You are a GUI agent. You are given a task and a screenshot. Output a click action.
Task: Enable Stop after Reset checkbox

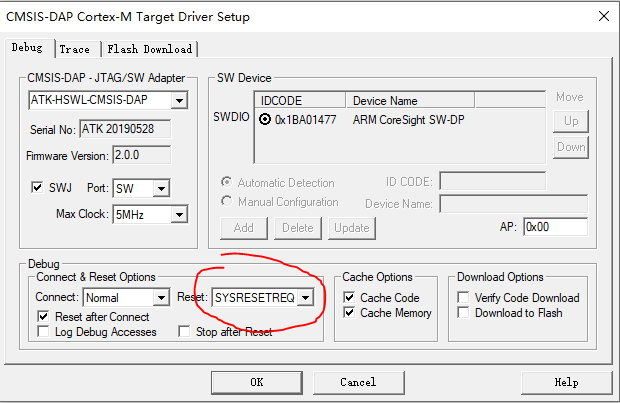(184, 331)
